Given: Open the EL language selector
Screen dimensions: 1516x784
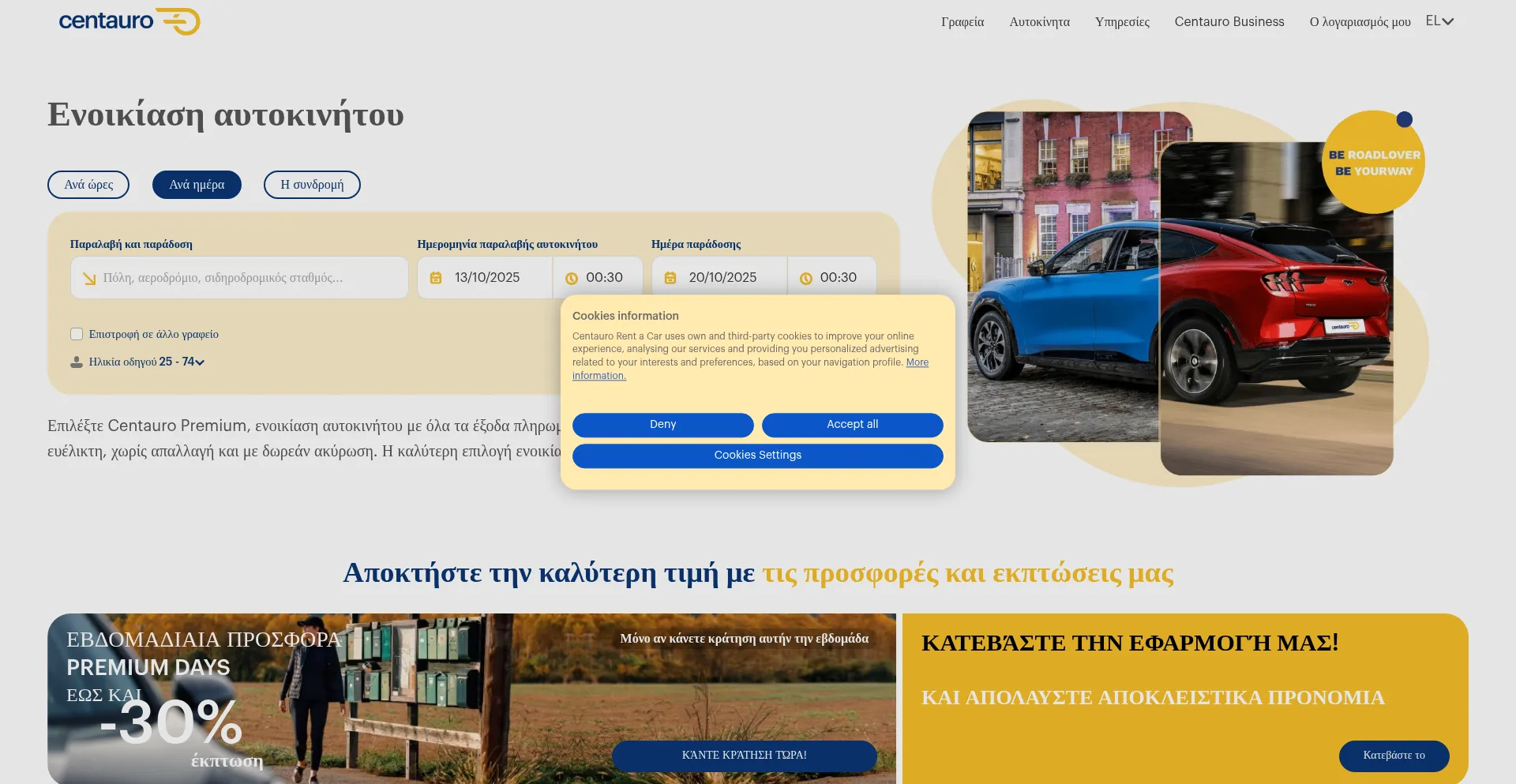Looking at the screenshot, I should point(1439,21).
